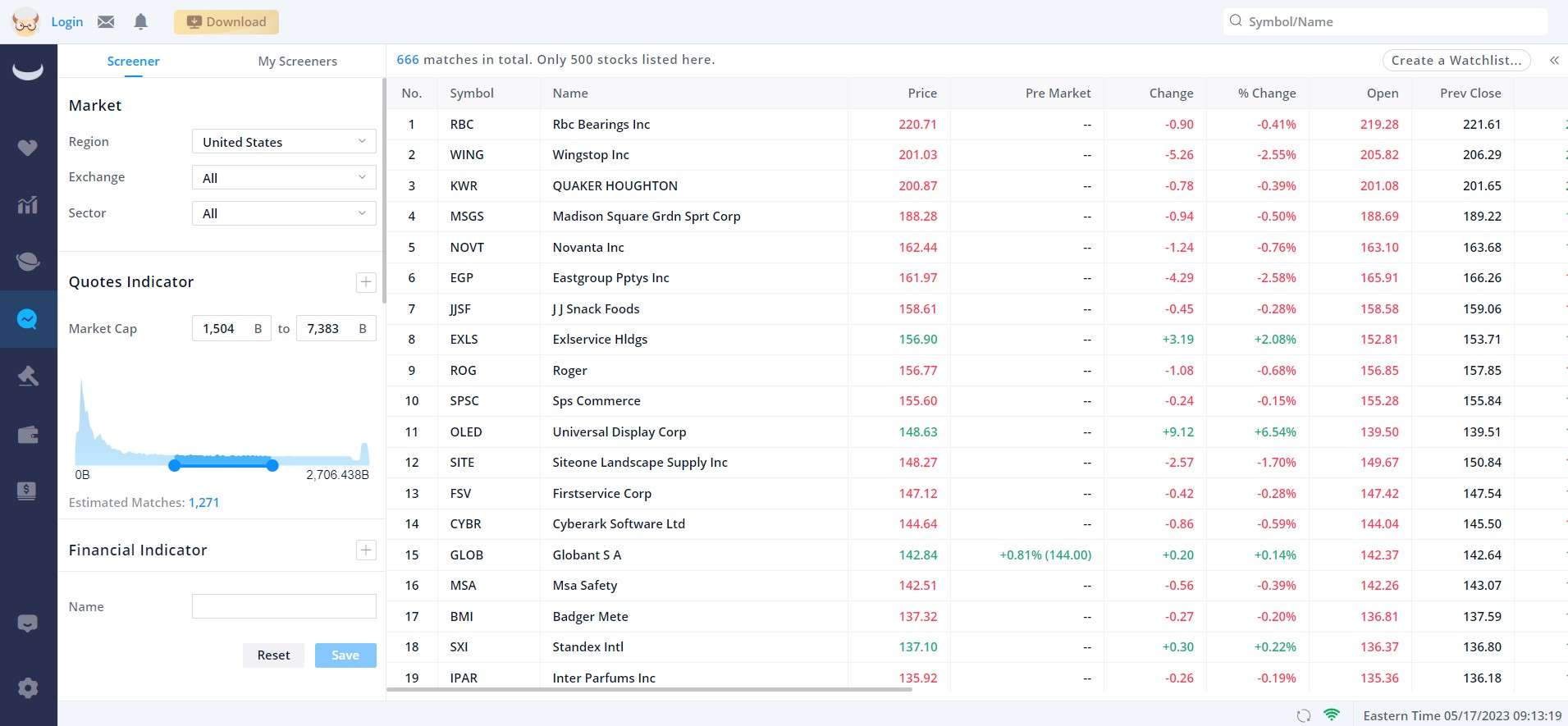Open the Region dropdown showing United States
The width and height of the screenshot is (1568, 726).
click(284, 142)
